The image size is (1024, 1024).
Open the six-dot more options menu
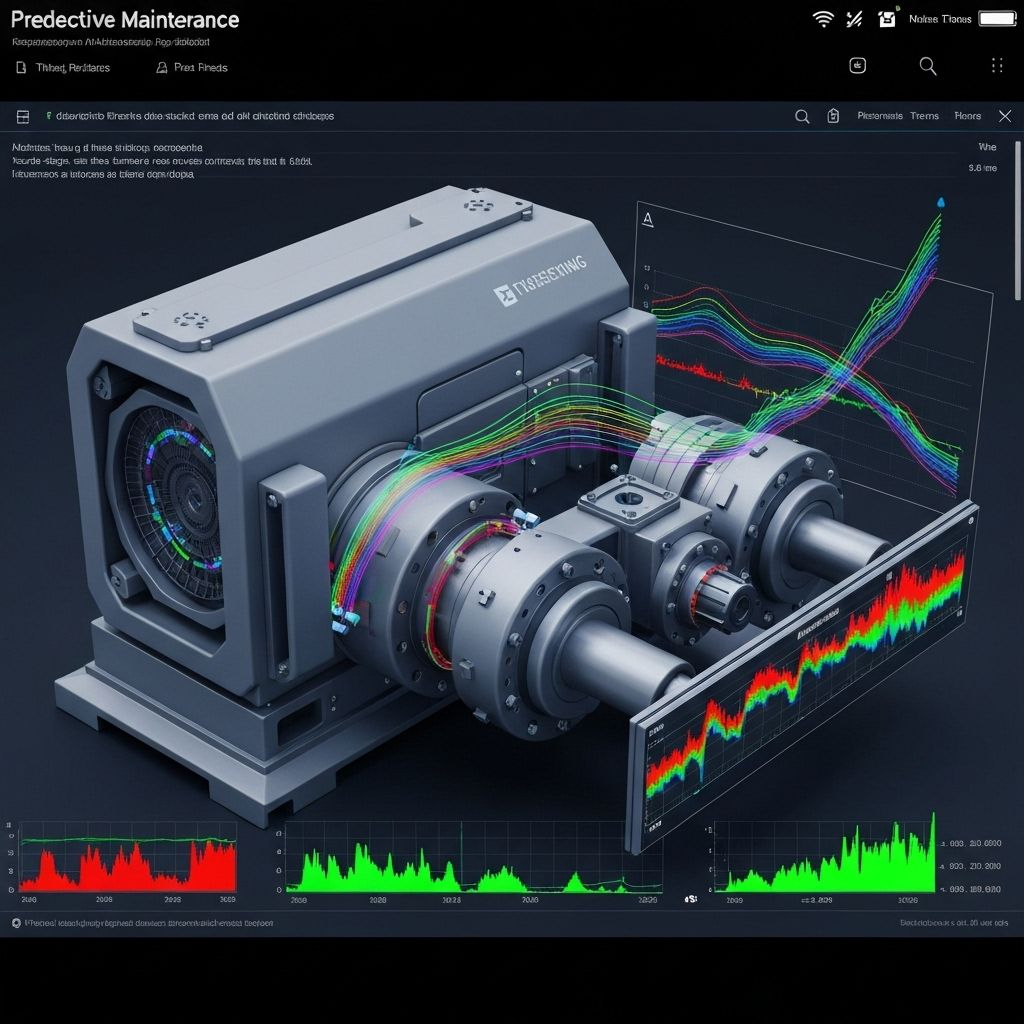pos(996,66)
